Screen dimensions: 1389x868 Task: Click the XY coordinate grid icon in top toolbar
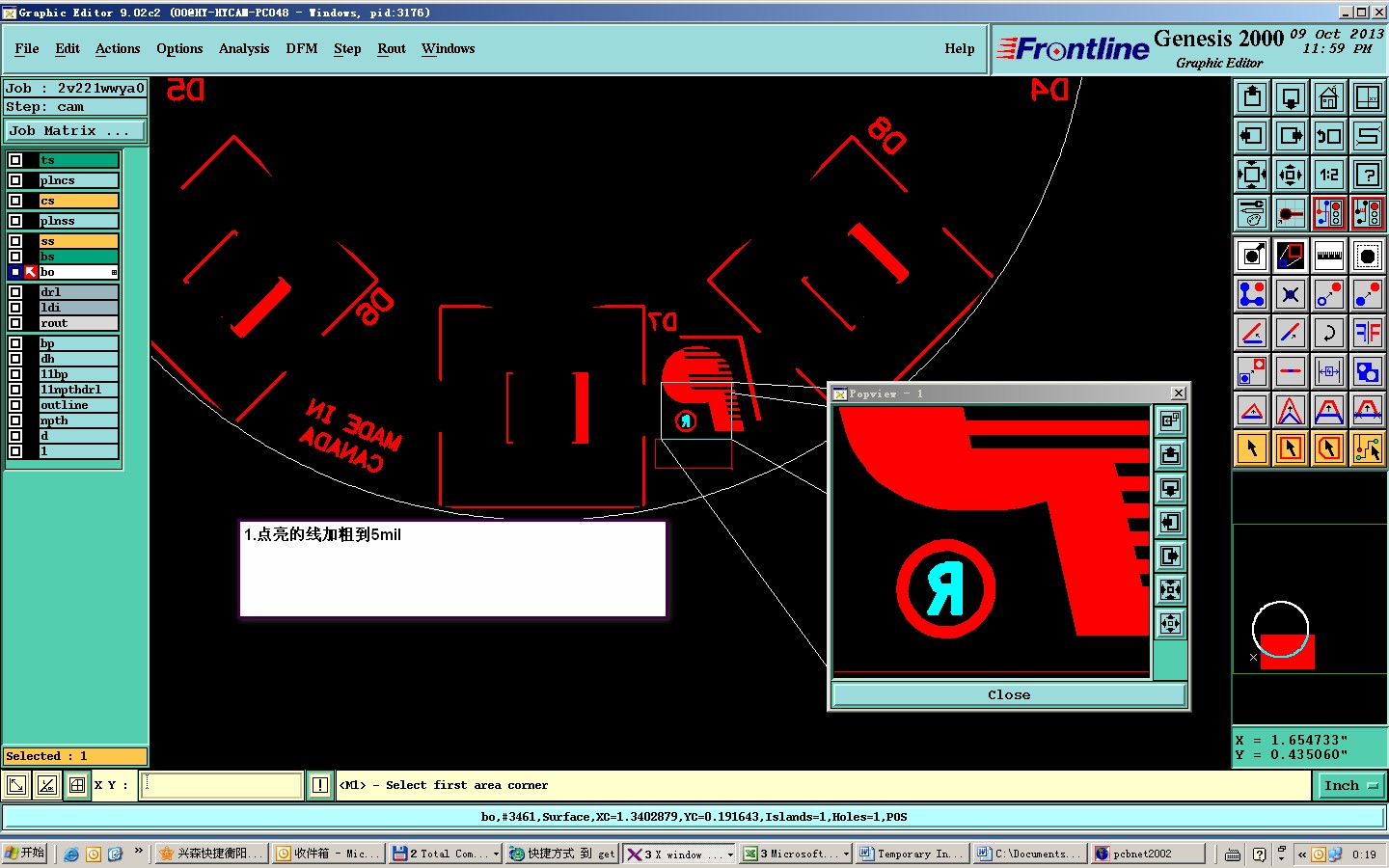click(x=1368, y=97)
